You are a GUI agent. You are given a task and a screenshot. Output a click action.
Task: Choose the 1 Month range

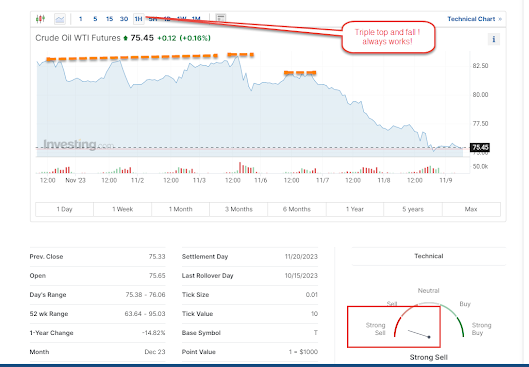[x=180, y=209]
